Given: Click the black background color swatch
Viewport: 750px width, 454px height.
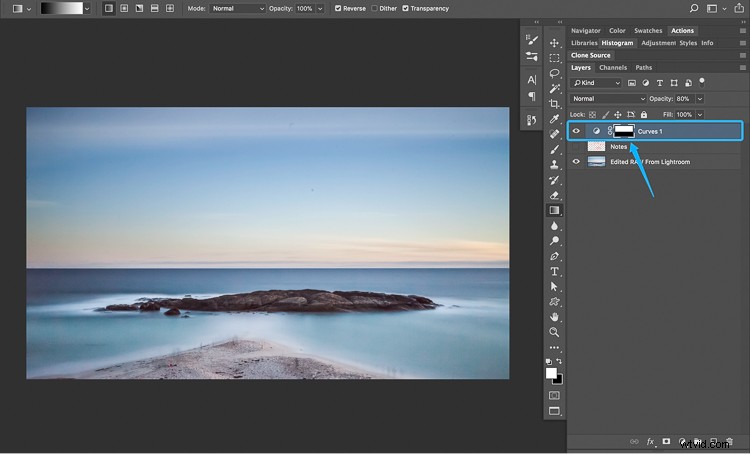Looking at the screenshot, I should (x=559, y=380).
